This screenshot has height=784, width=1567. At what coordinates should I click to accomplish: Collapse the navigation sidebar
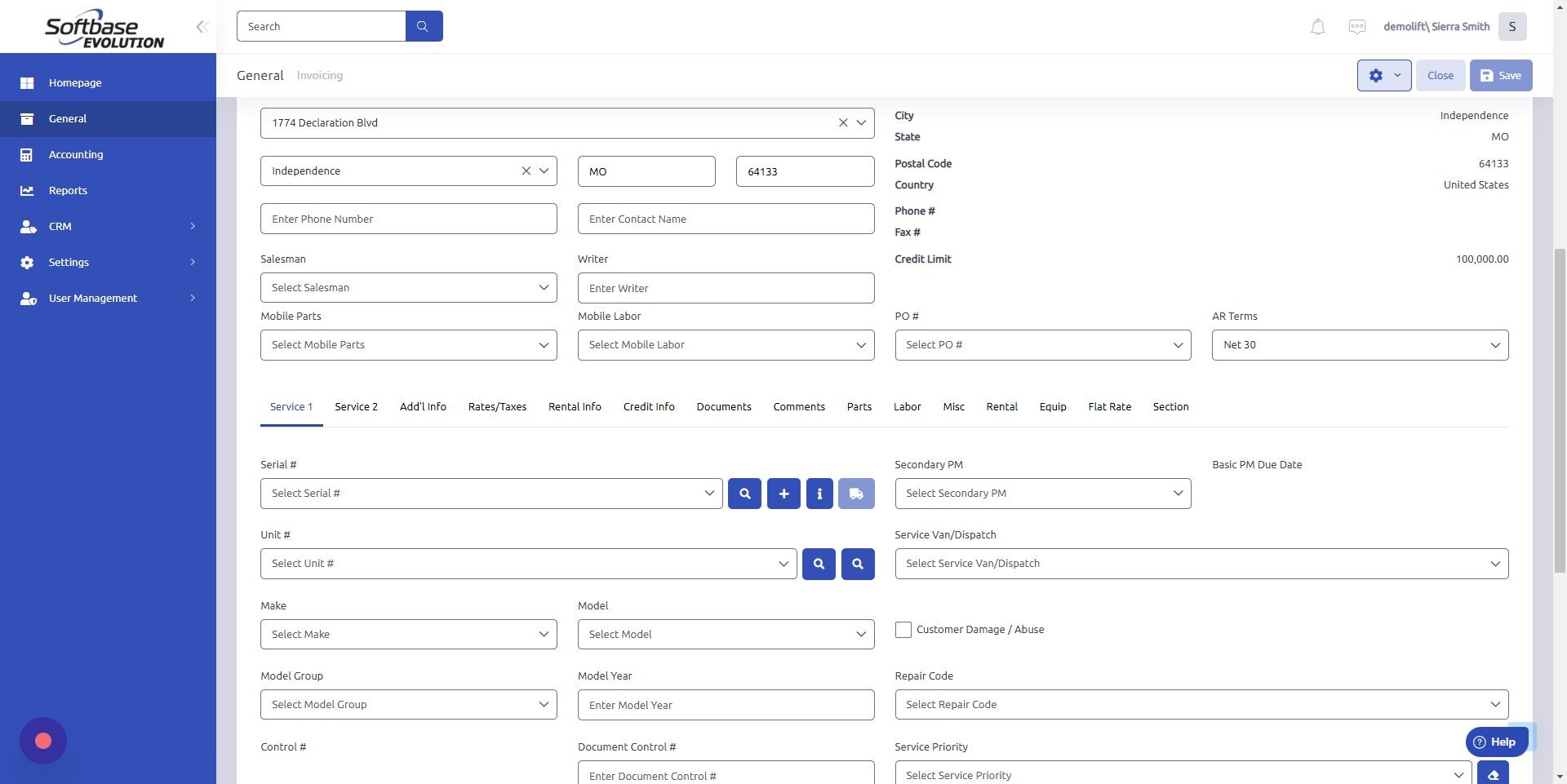[201, 26]
